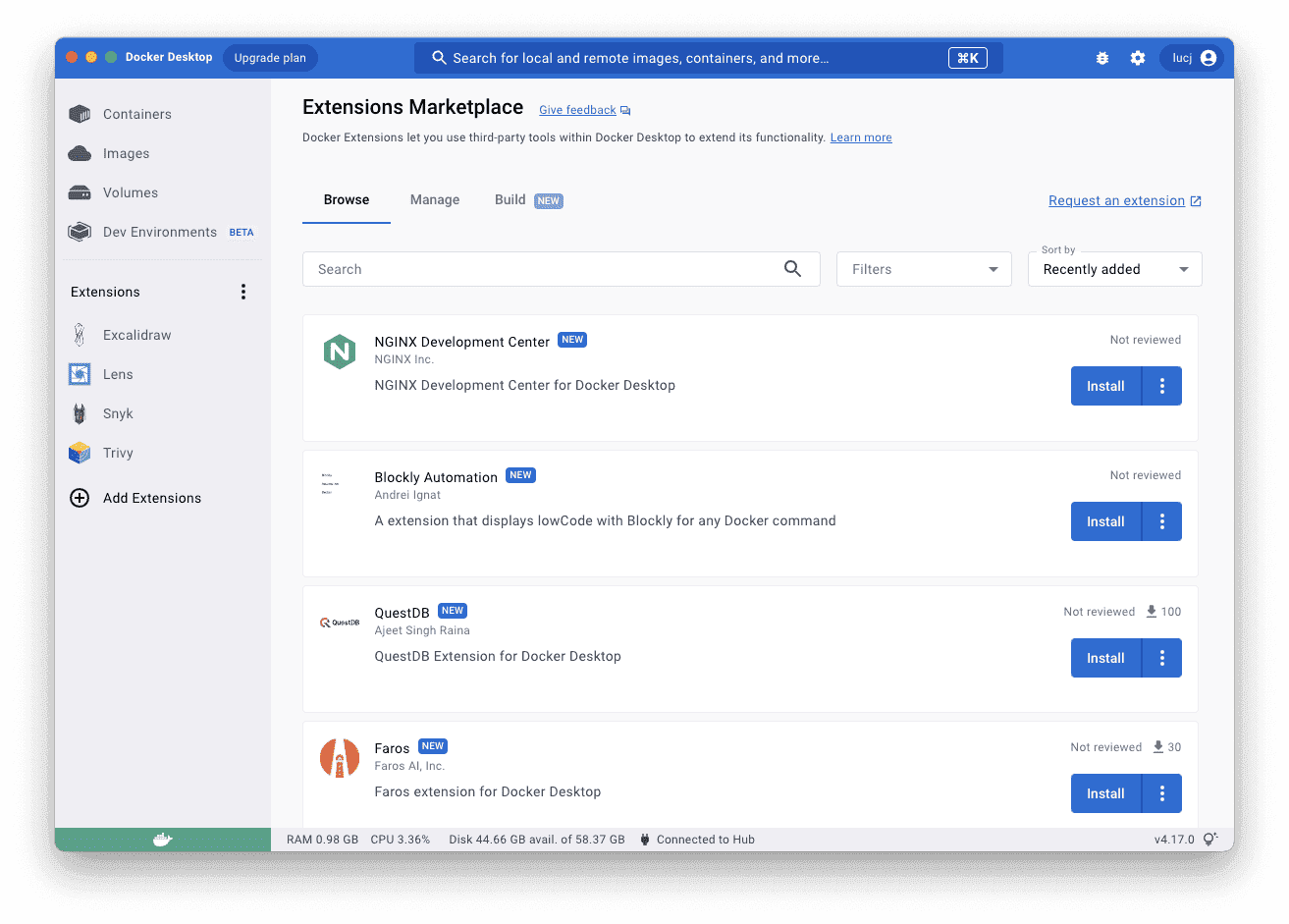Image resolution: width=1289 pixels, height=924 pixels.
Task: Install the Faros extension
Action: 1105,793
